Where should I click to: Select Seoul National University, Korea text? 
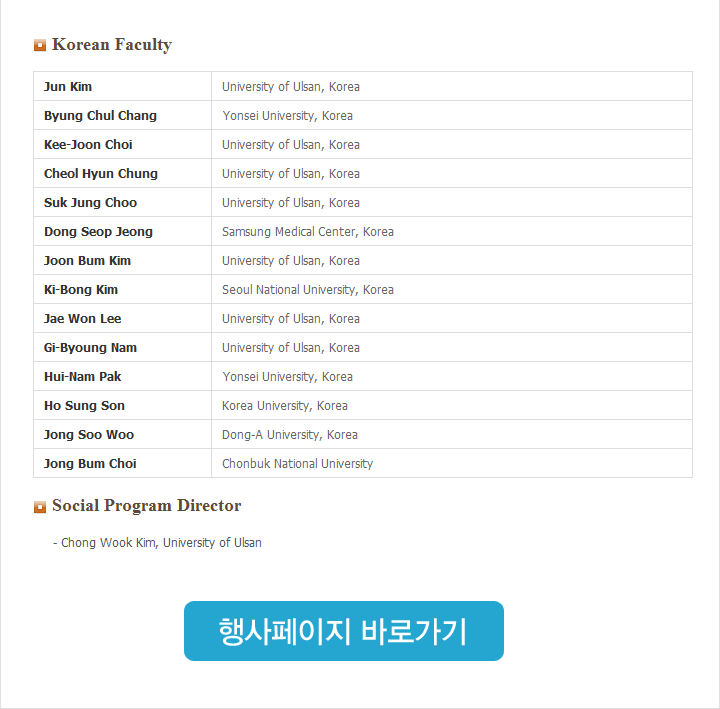tap(308, 289)
